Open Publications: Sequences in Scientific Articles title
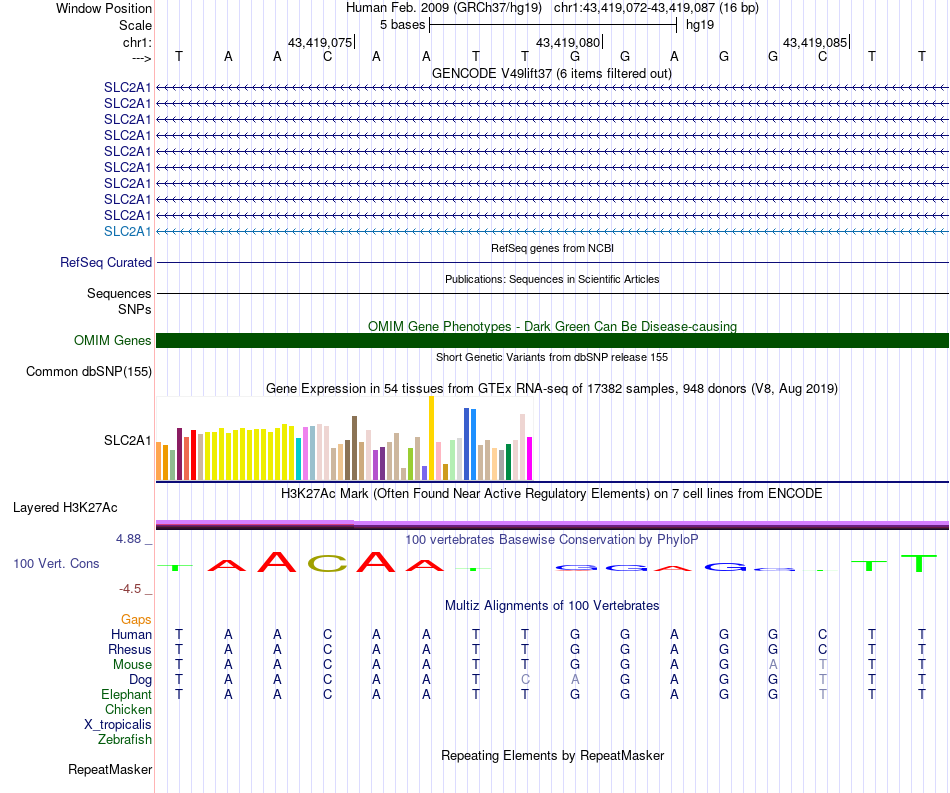 coord(552,279)
